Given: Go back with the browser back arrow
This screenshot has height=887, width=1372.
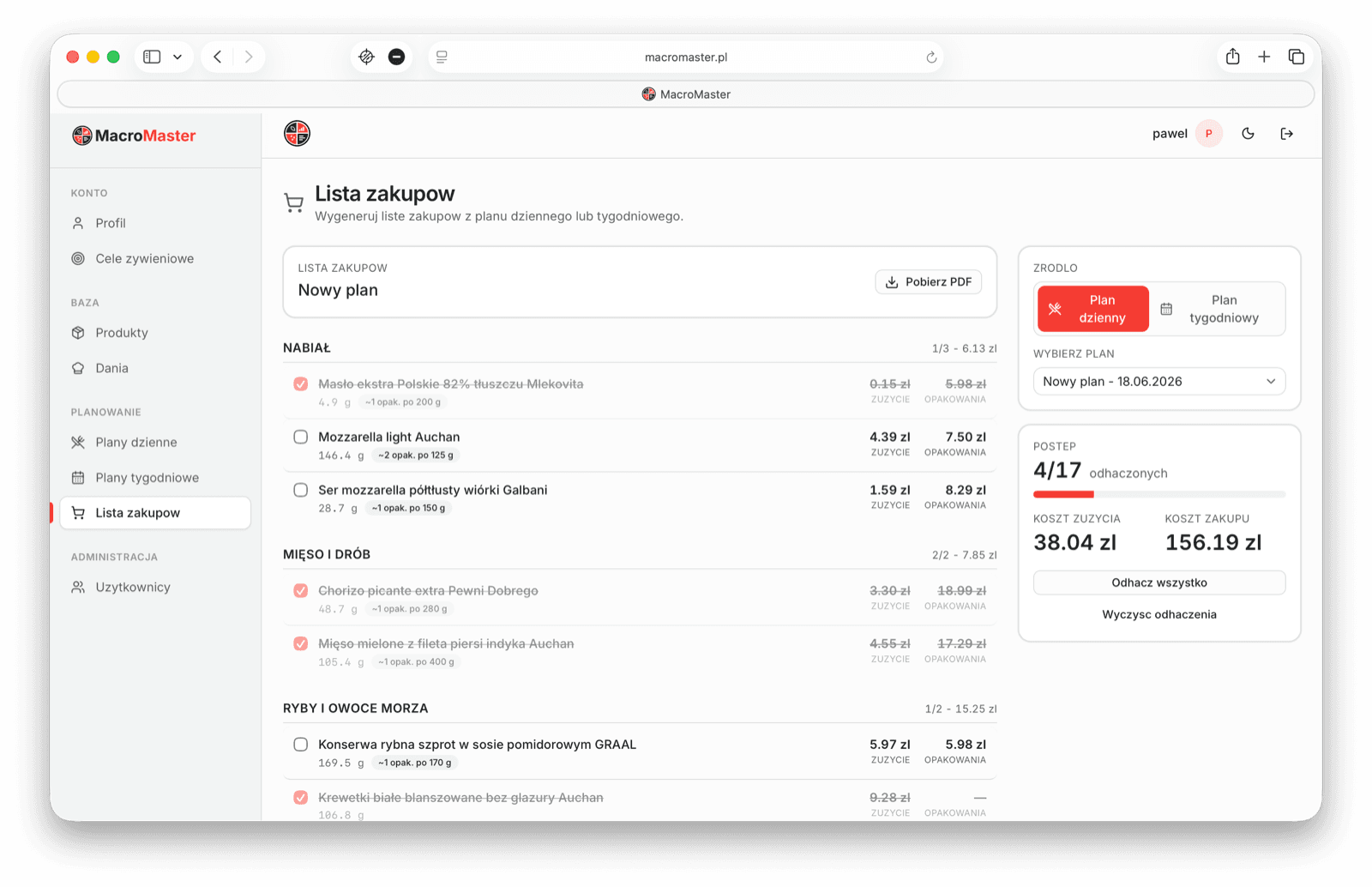Looking at the screenshot, I should (218, 57).
